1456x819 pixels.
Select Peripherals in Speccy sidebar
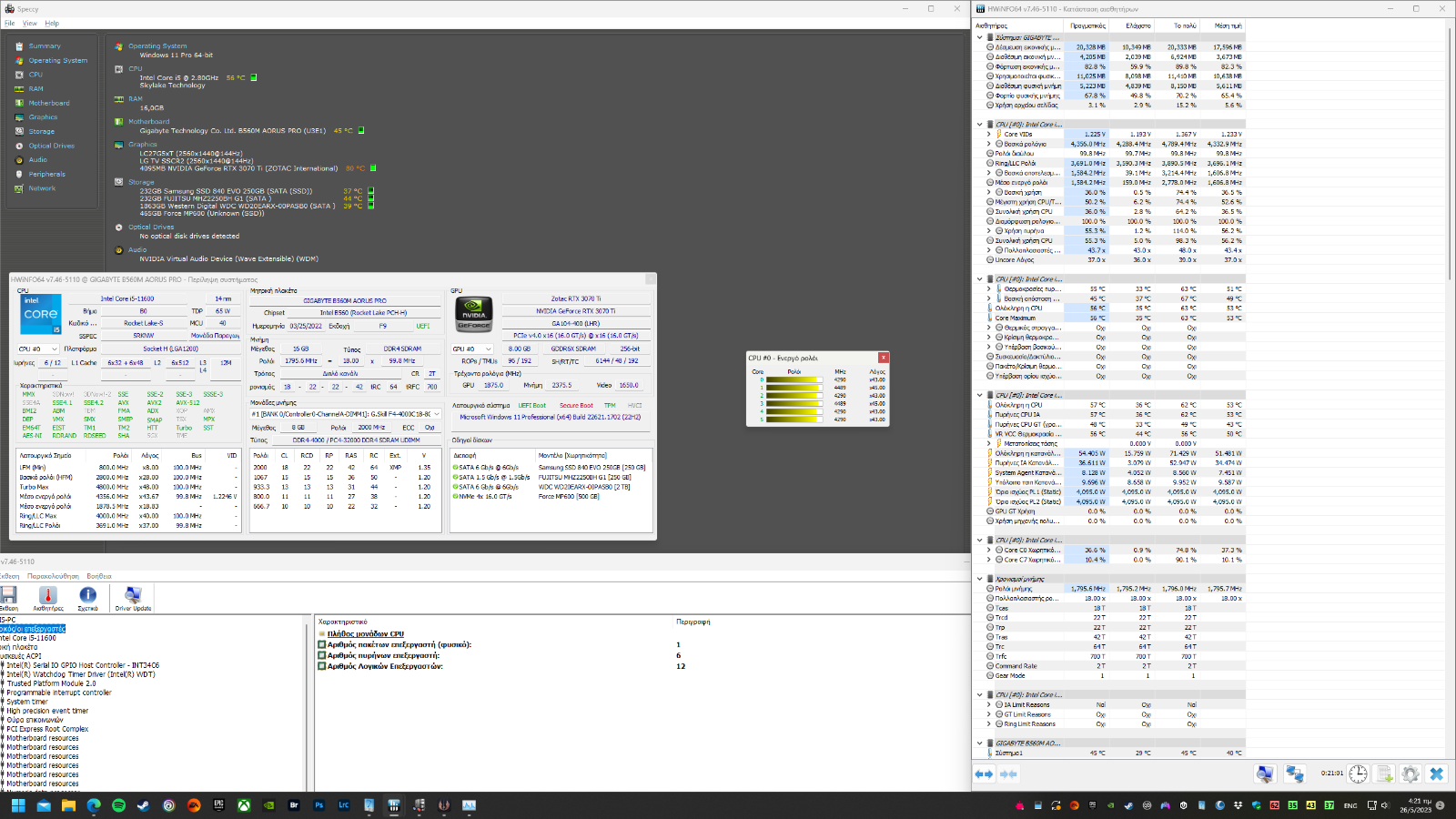46,174
